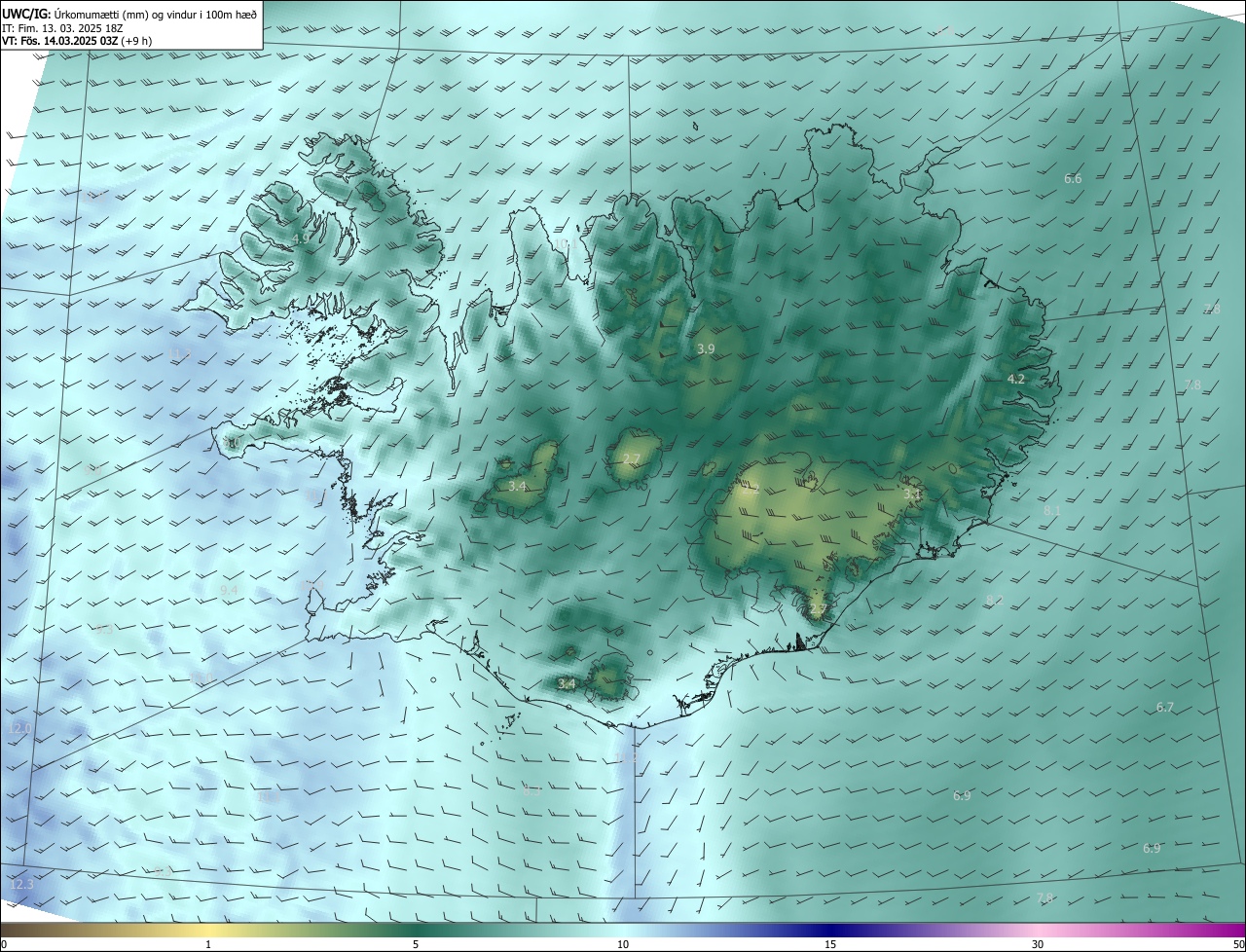Click the 1 tick on the color scale

[x=208, y=944]
